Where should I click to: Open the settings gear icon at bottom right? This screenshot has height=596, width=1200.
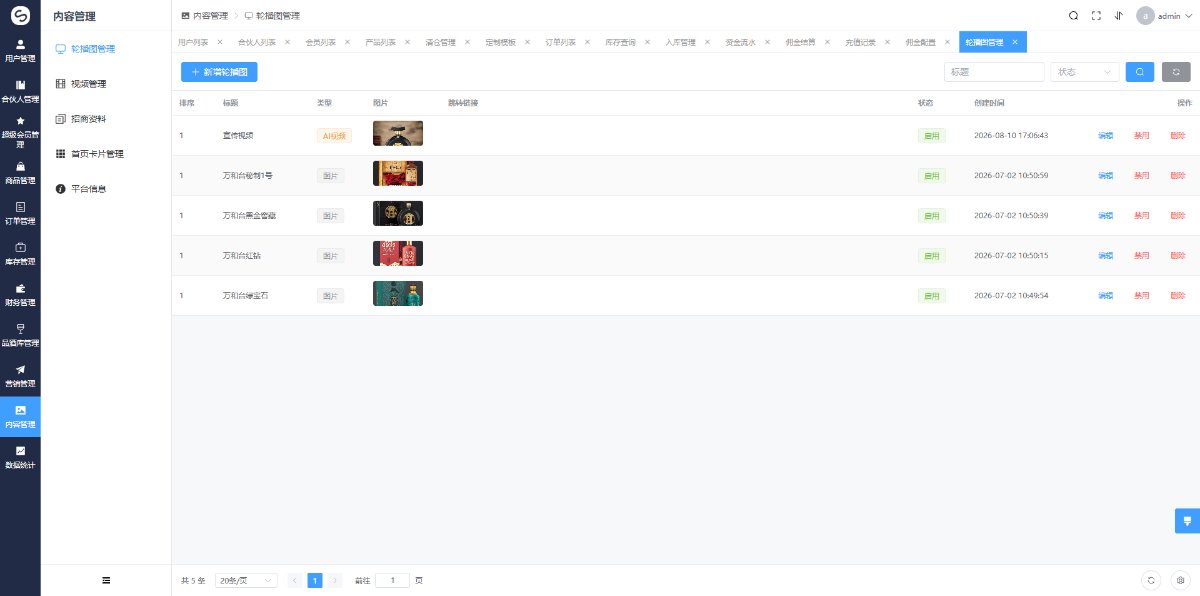[1180, 580]
